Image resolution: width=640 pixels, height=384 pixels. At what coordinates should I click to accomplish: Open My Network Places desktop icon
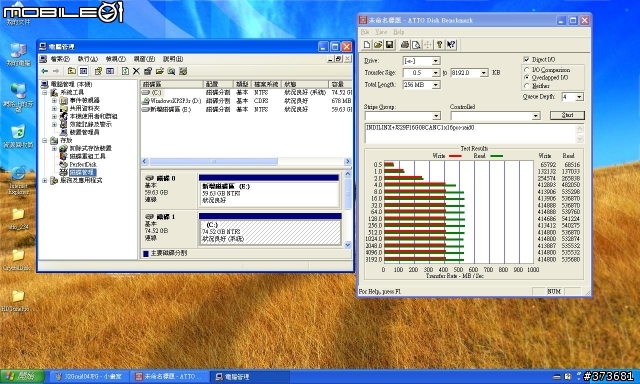tap(18, 97)
